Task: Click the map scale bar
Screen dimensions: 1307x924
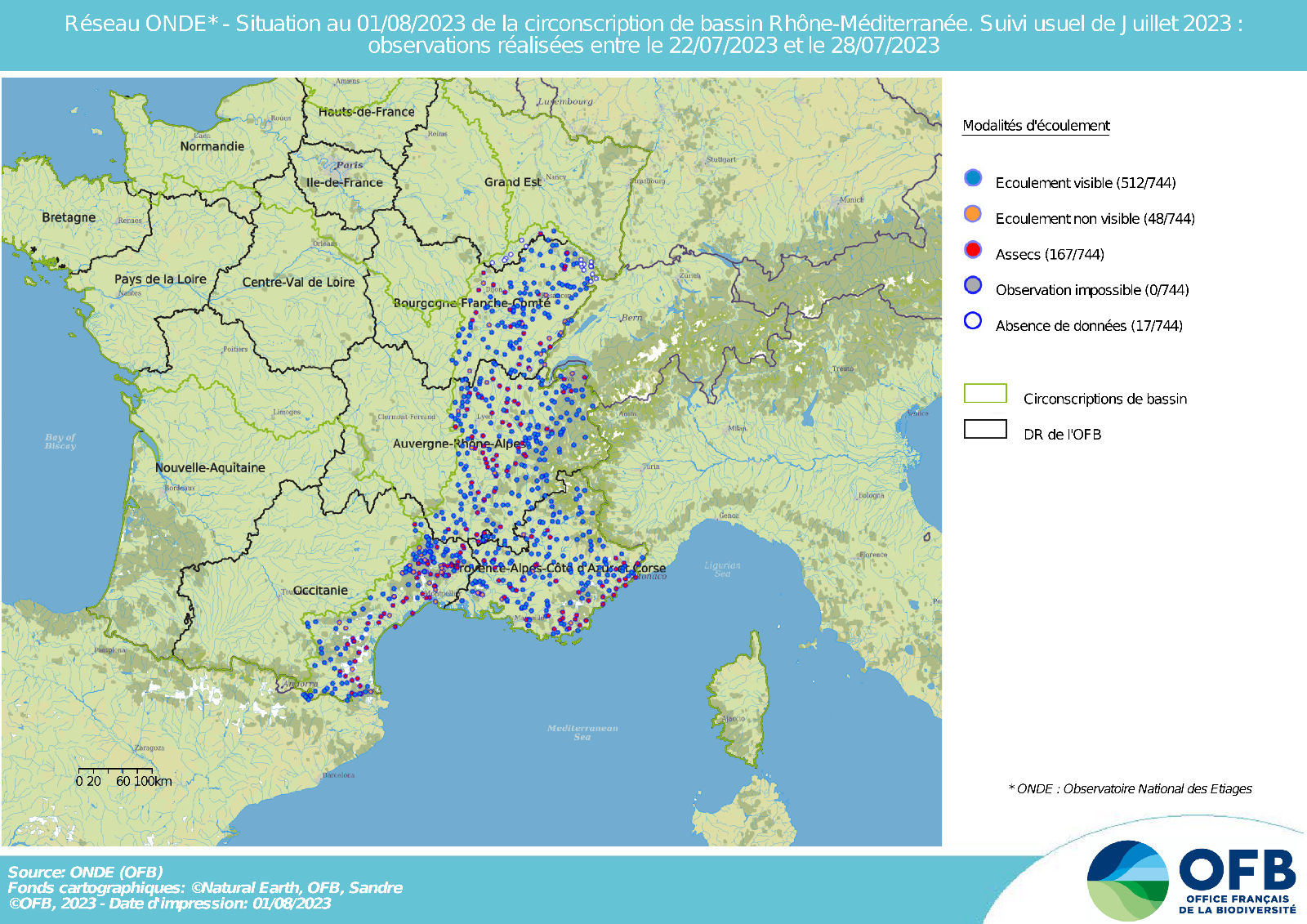Action: 115,770
